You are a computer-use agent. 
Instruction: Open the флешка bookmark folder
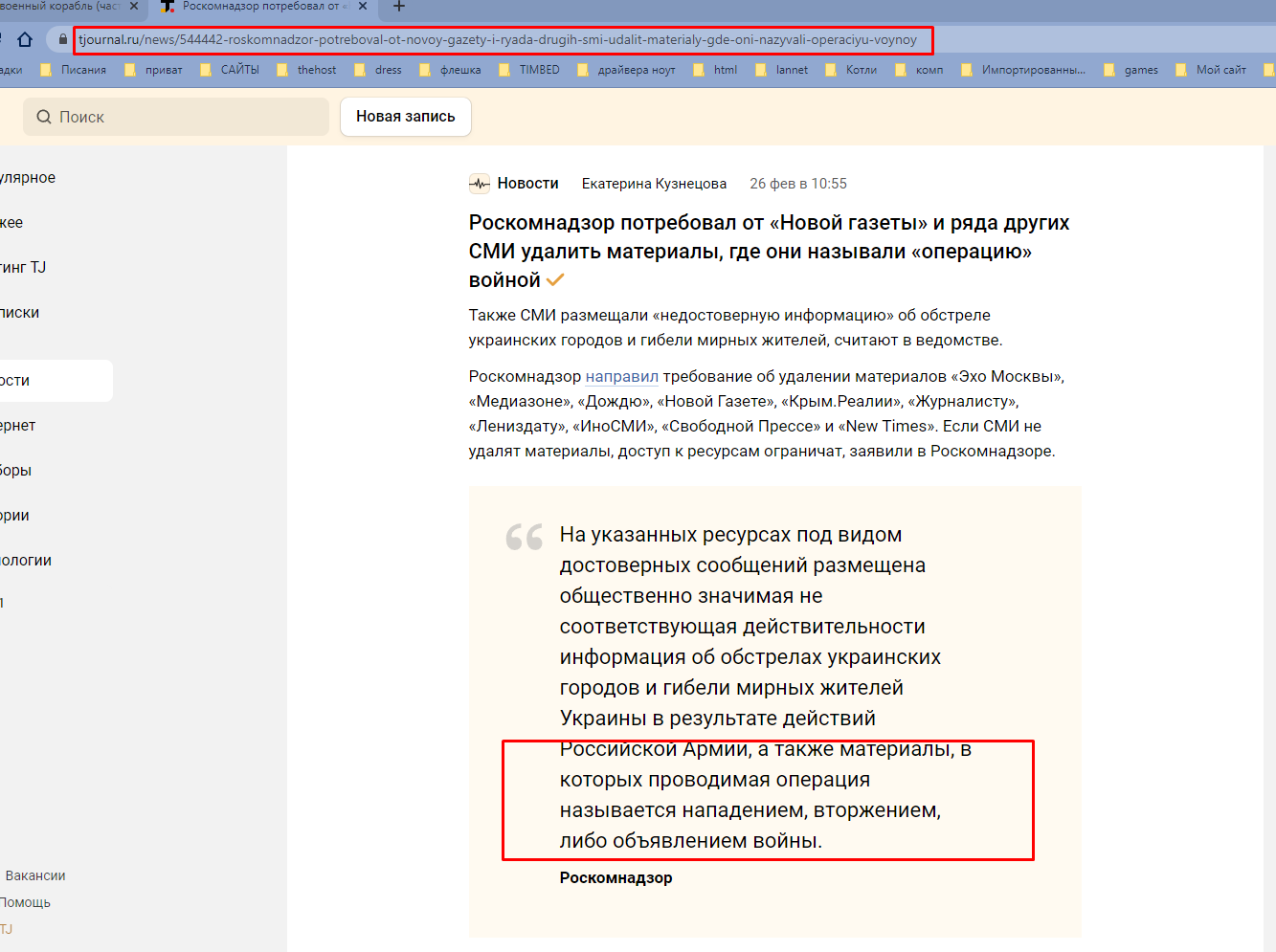450,70
